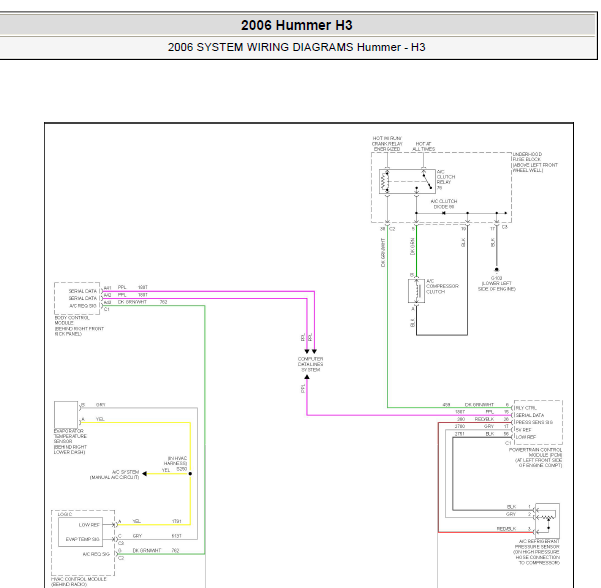Click the circuit number "2700" near the PCM
This screenshot has height=588, width=601.
460,426
